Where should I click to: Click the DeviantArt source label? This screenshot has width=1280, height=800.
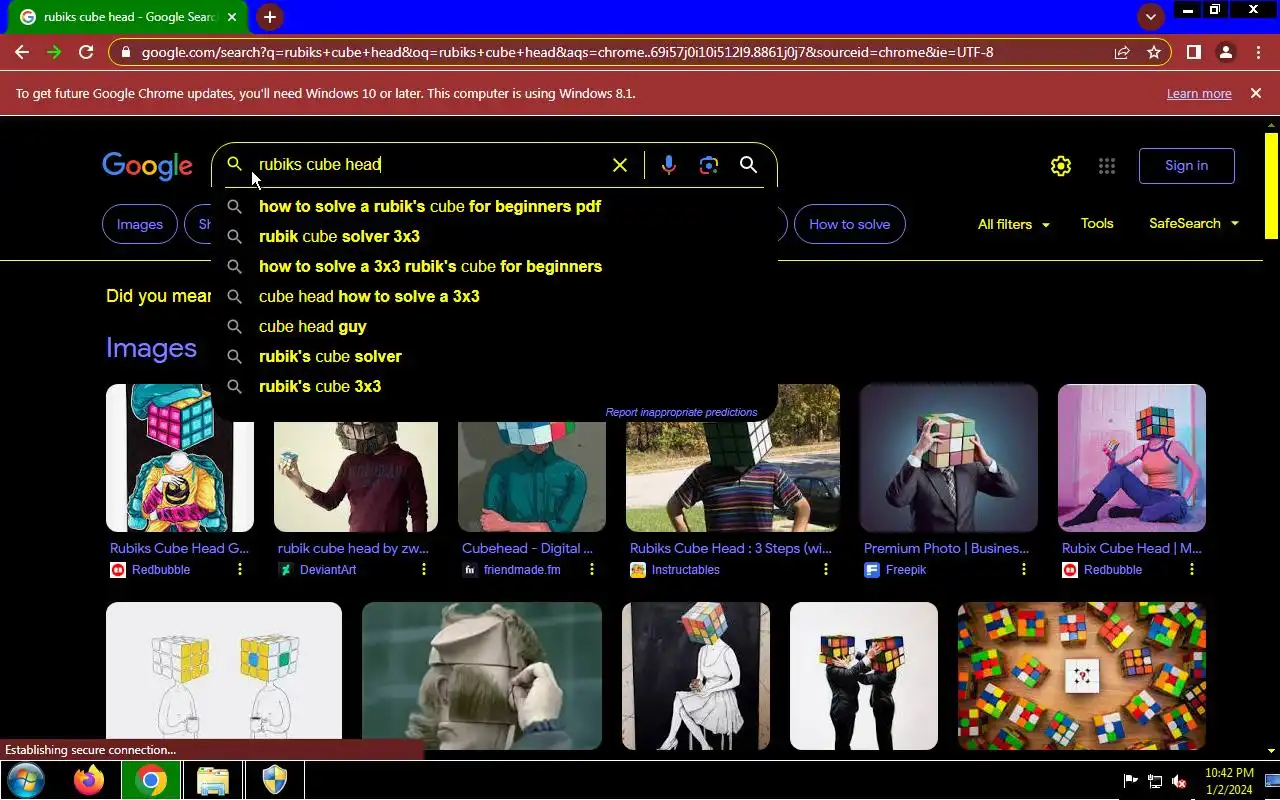(326, 570)
